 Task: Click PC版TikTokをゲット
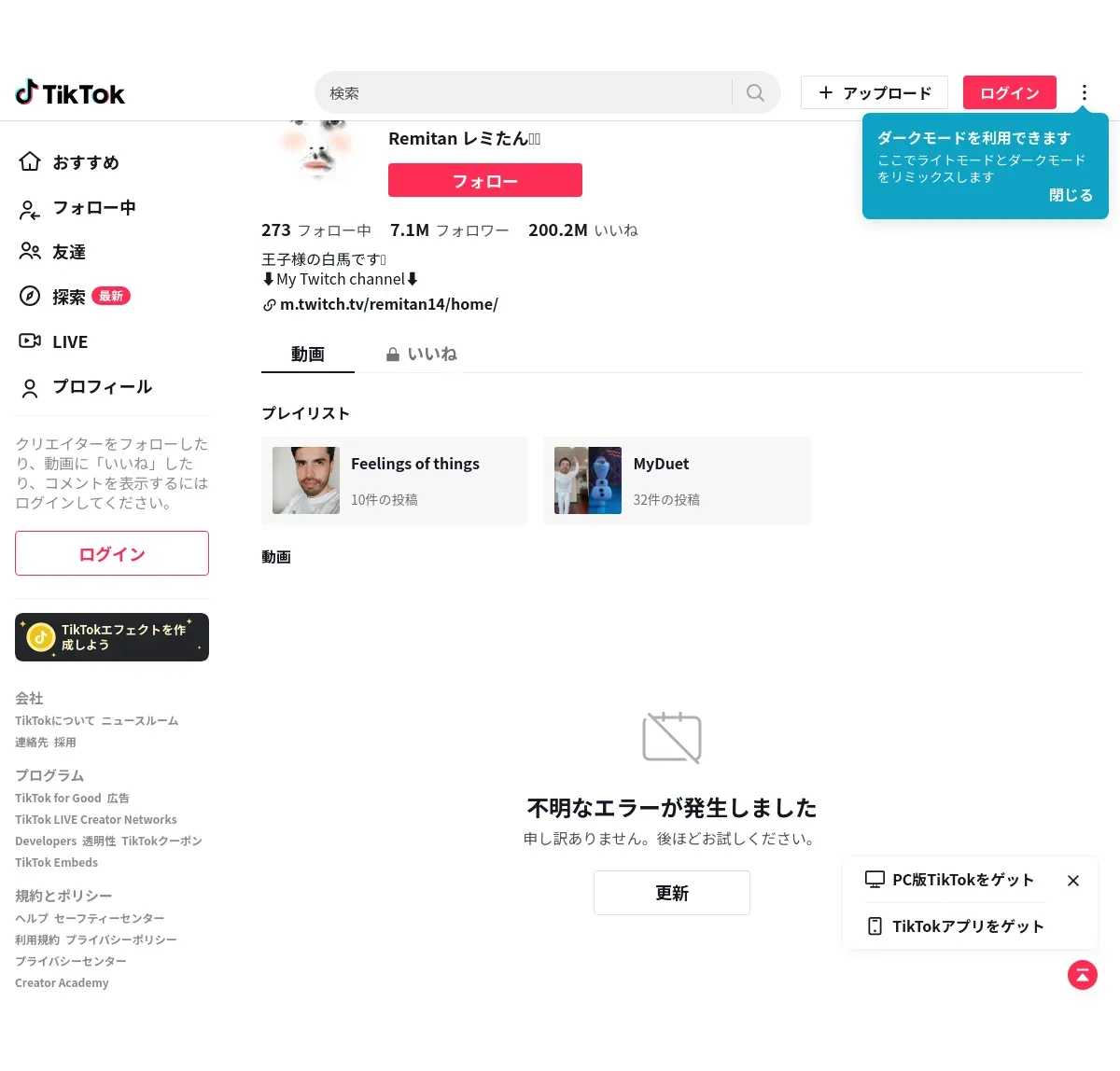pos(963,880)
